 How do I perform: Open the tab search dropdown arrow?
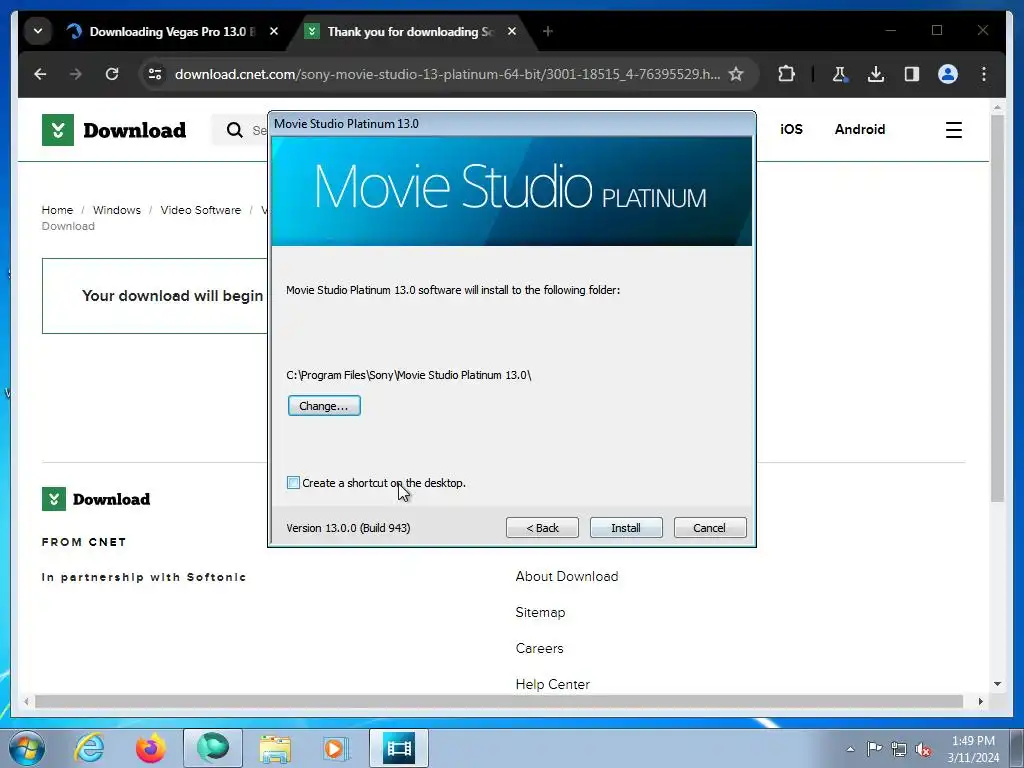pyautogui.click(x=38, y=31)
